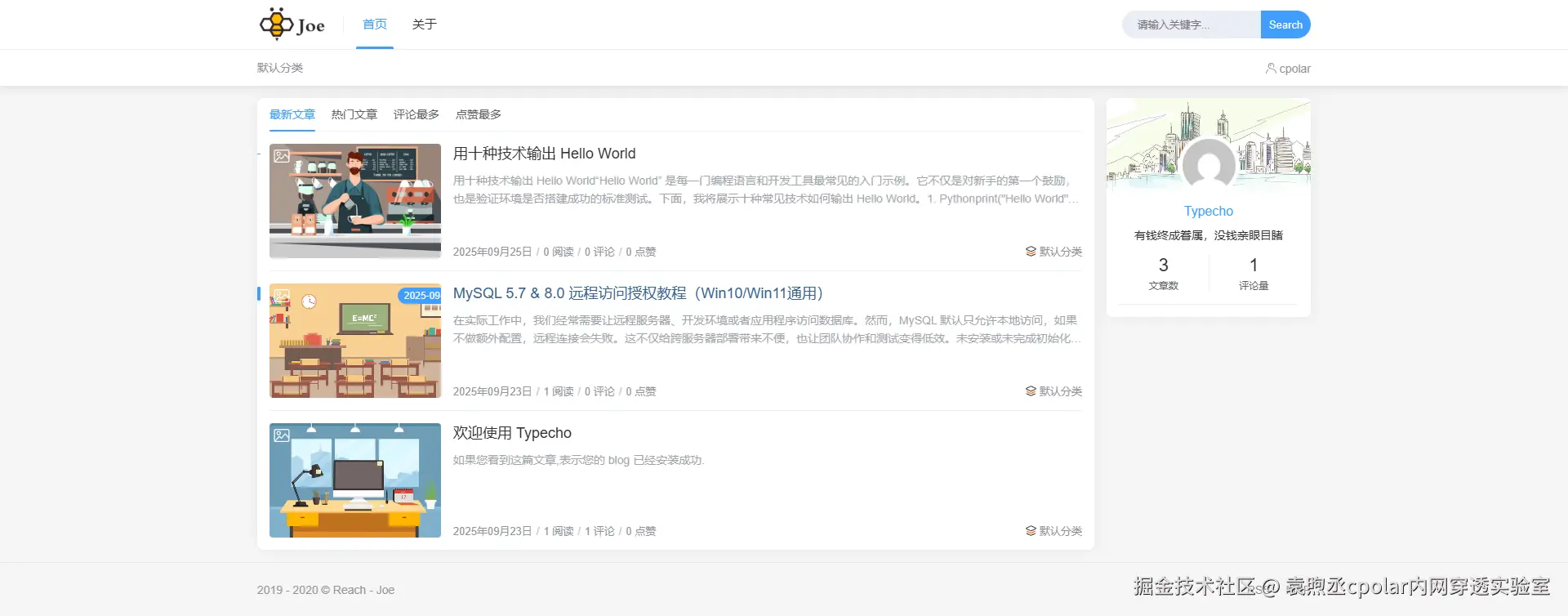
Task: Open the 首页 navigation tab
Action: pyautogui.click(x=375, y=25)
